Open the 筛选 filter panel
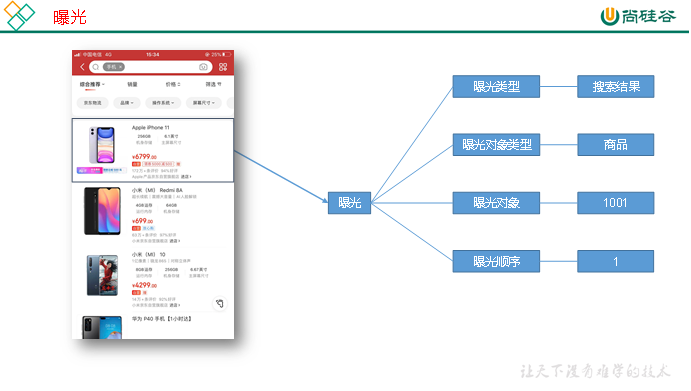The width and height of the screenshot is (691, 391). (x=213, y=84)
